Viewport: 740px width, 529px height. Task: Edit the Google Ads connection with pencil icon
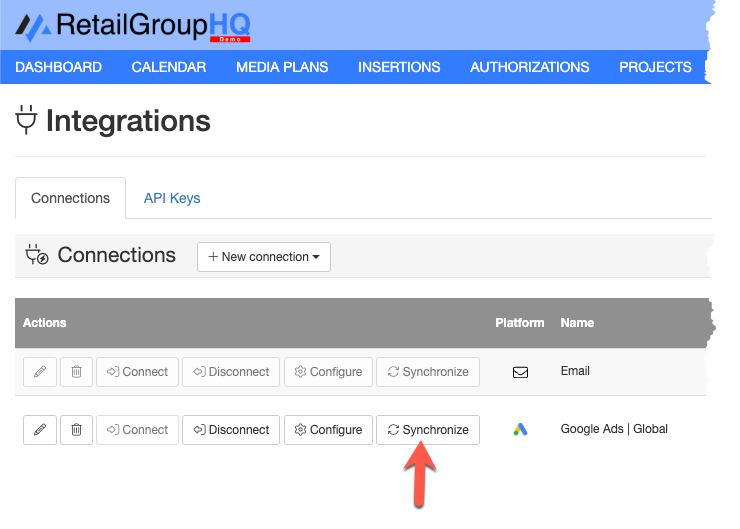[x=40, y=430]
